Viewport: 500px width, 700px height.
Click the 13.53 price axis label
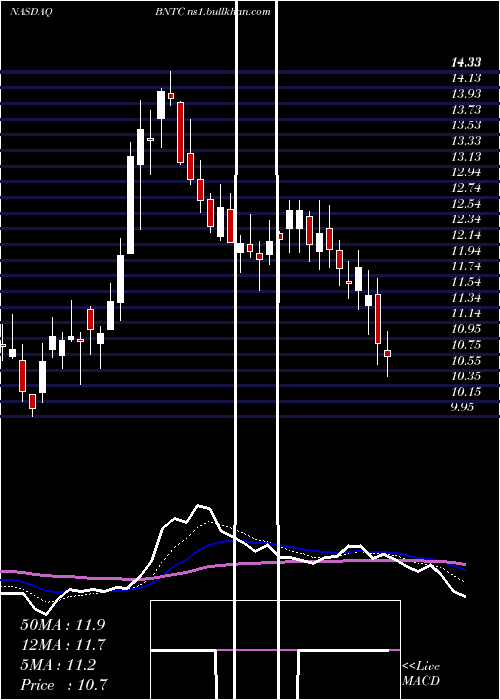(466, 125)
